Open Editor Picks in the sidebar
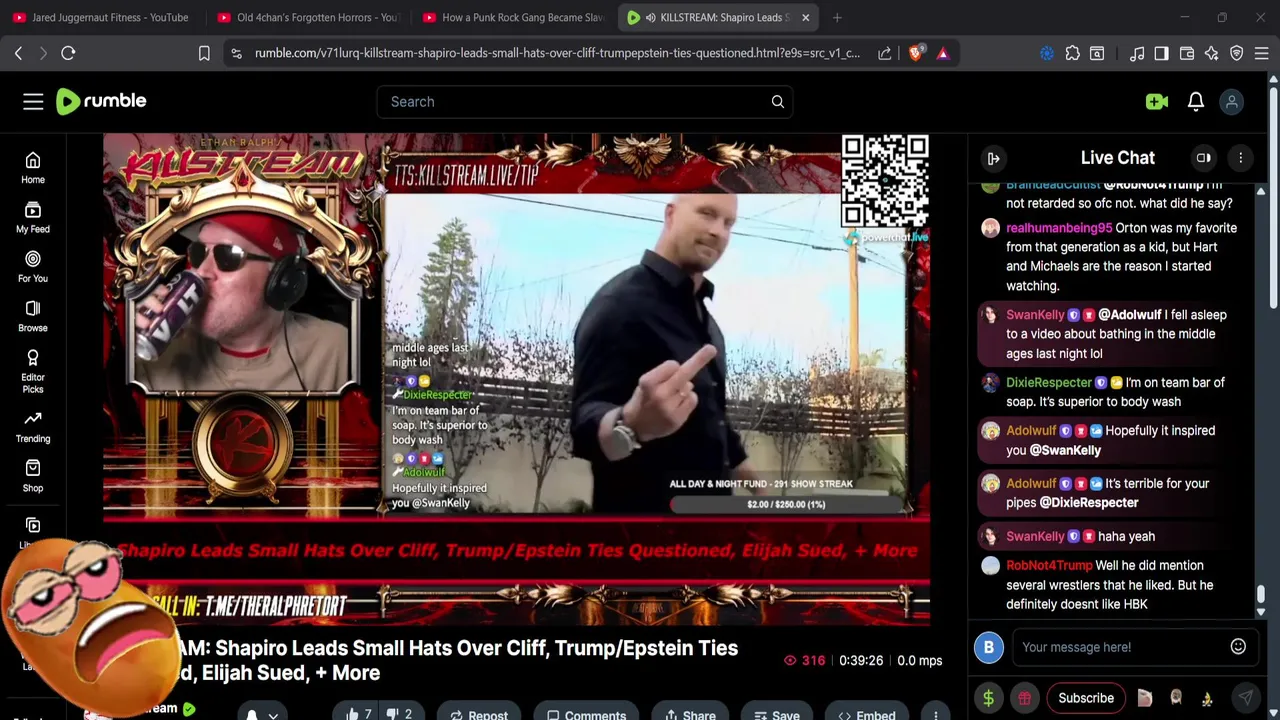Image resolution: width=1280 pixels, height=720 pixels. [33, 371]
